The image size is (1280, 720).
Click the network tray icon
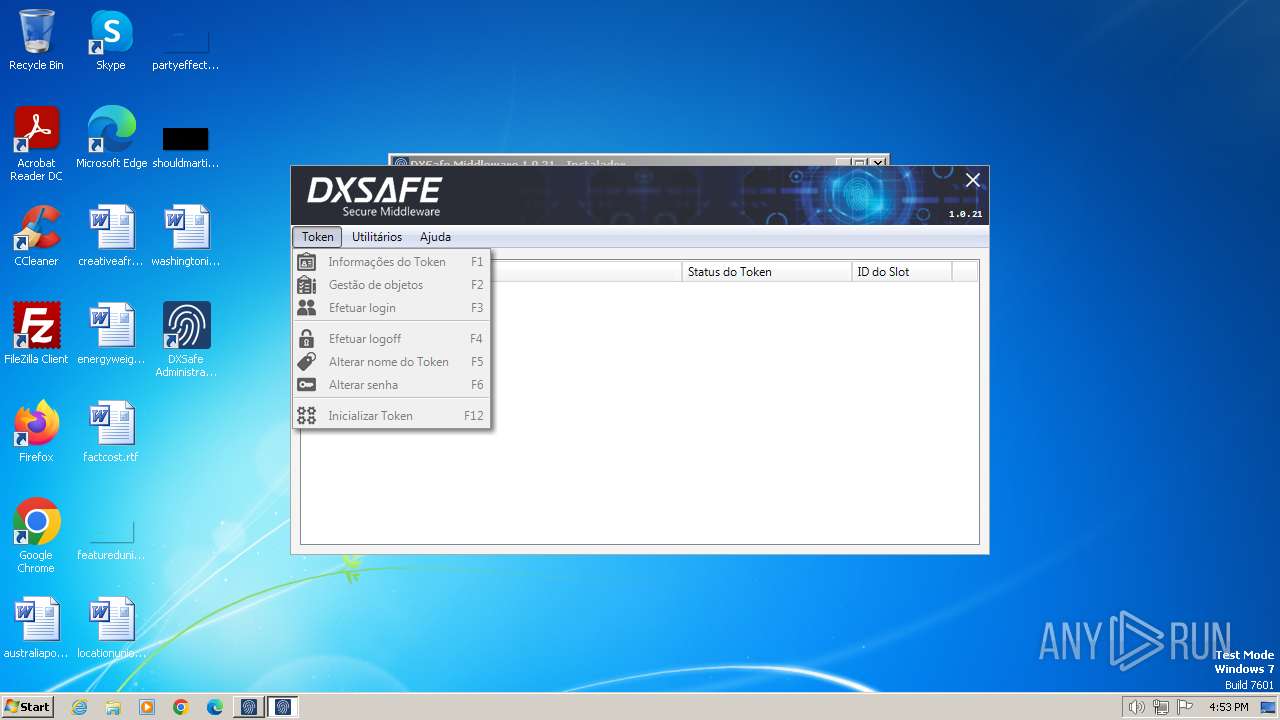click(1161, 707)
